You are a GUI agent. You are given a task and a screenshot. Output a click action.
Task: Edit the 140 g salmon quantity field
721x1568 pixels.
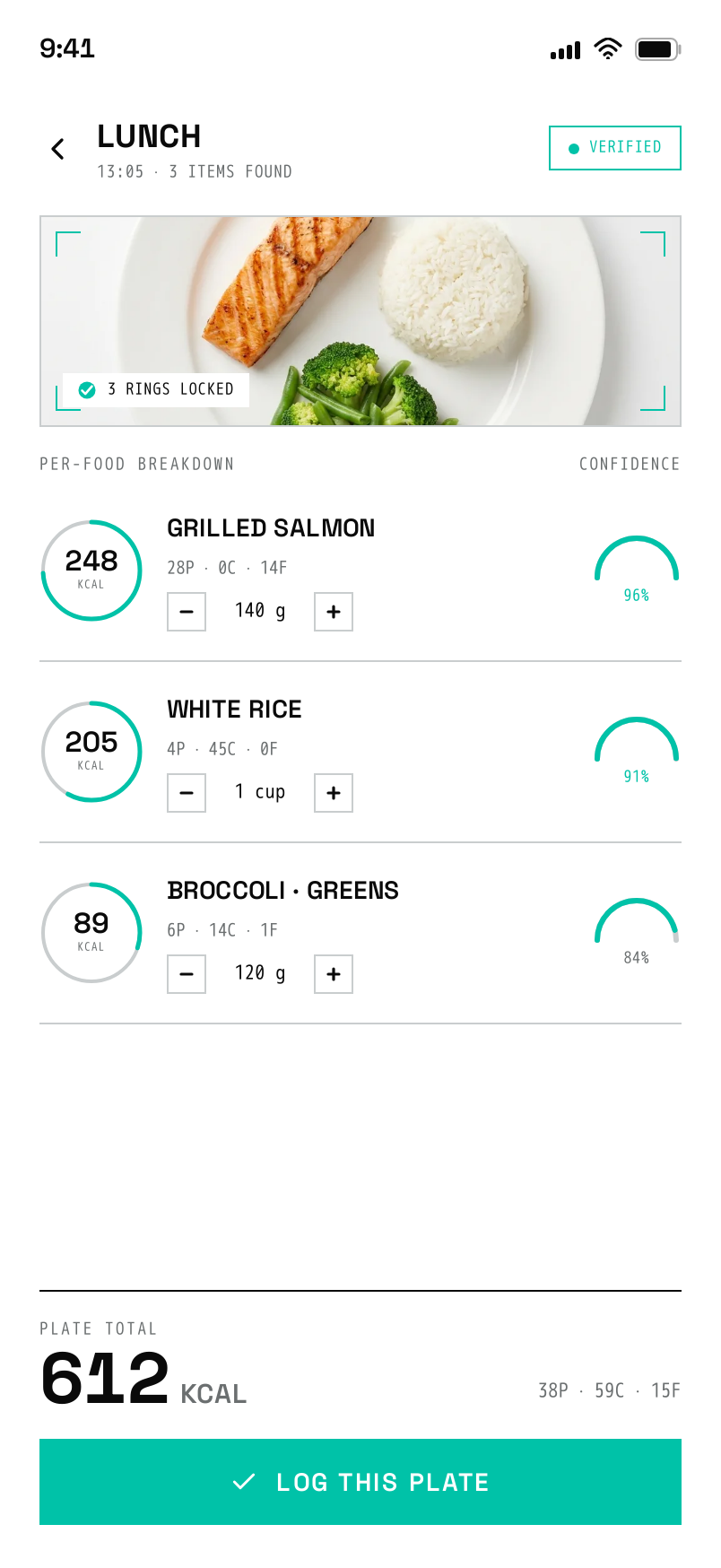[260, 612]
